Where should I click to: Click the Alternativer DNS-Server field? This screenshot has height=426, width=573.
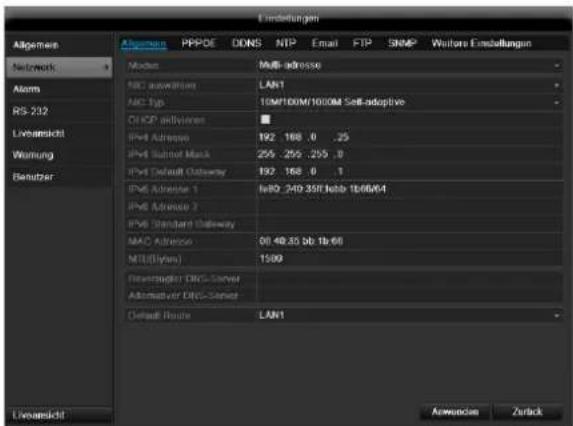409,296
